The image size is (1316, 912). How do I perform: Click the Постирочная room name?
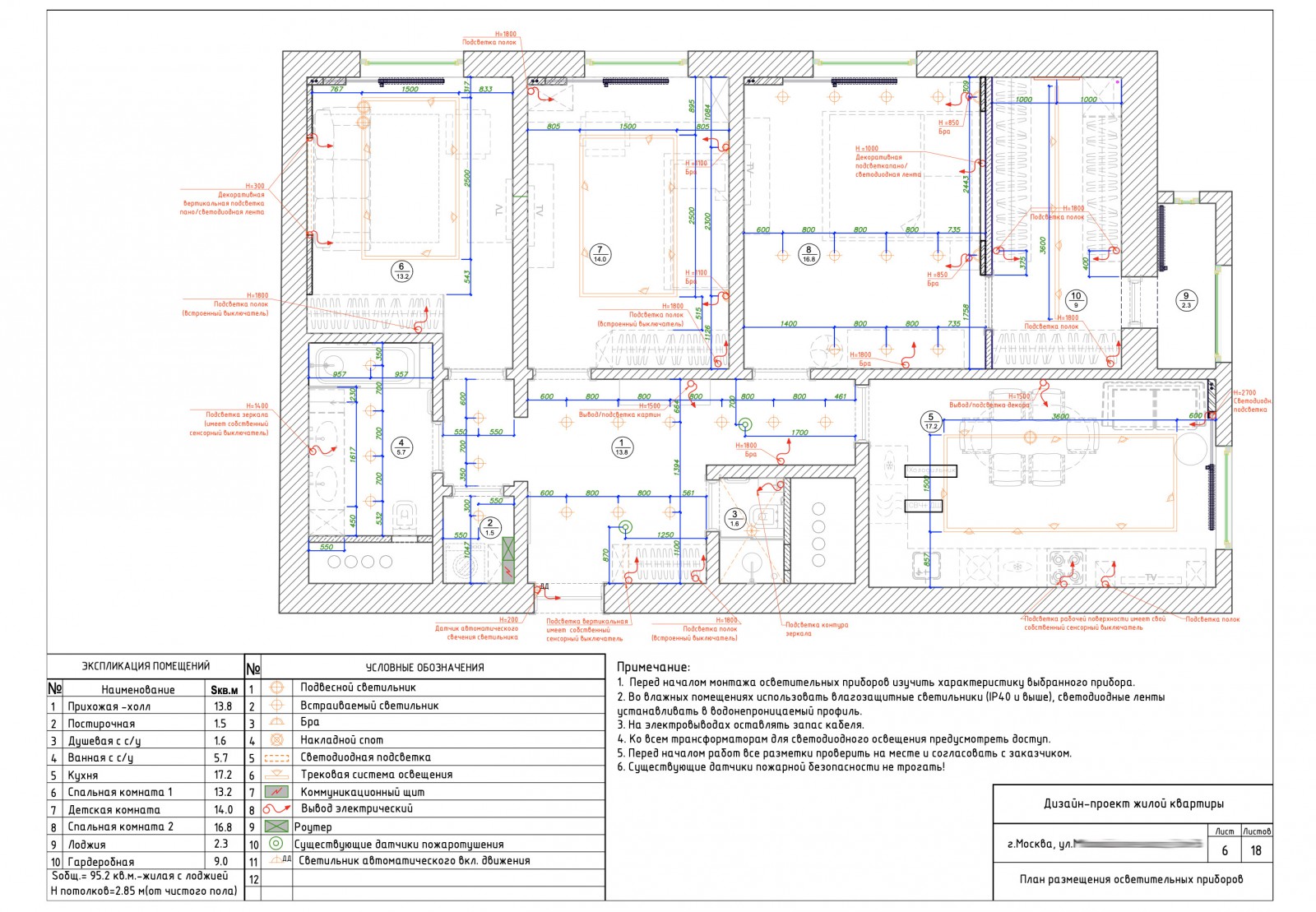(101, 724)
